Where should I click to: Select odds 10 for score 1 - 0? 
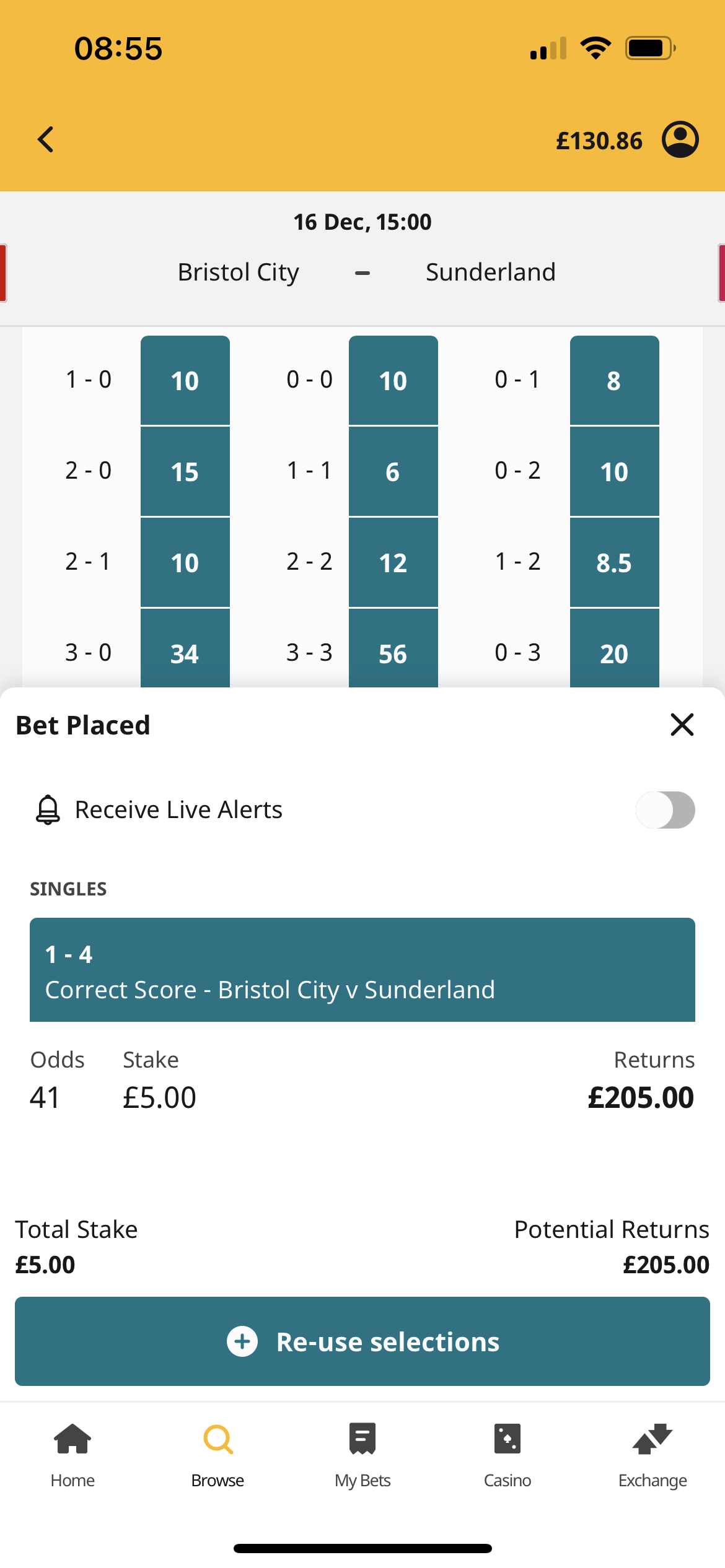[185, 380]
